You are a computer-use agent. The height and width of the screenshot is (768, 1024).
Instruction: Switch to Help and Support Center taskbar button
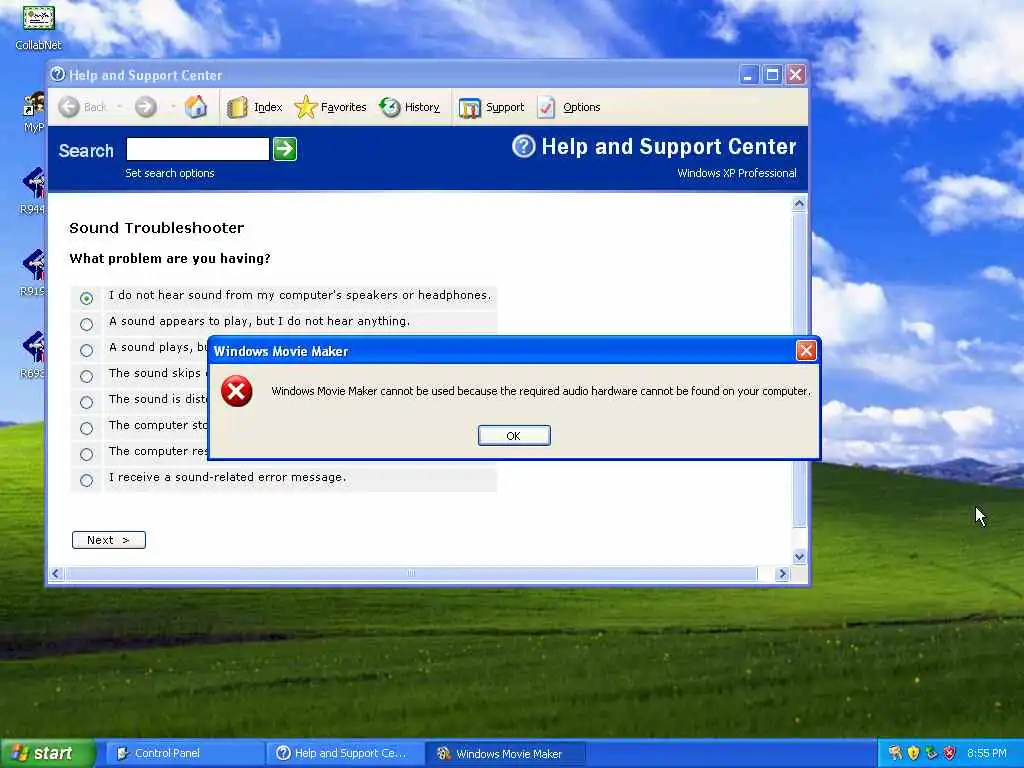pyautogui.click(x=346, y=754)
